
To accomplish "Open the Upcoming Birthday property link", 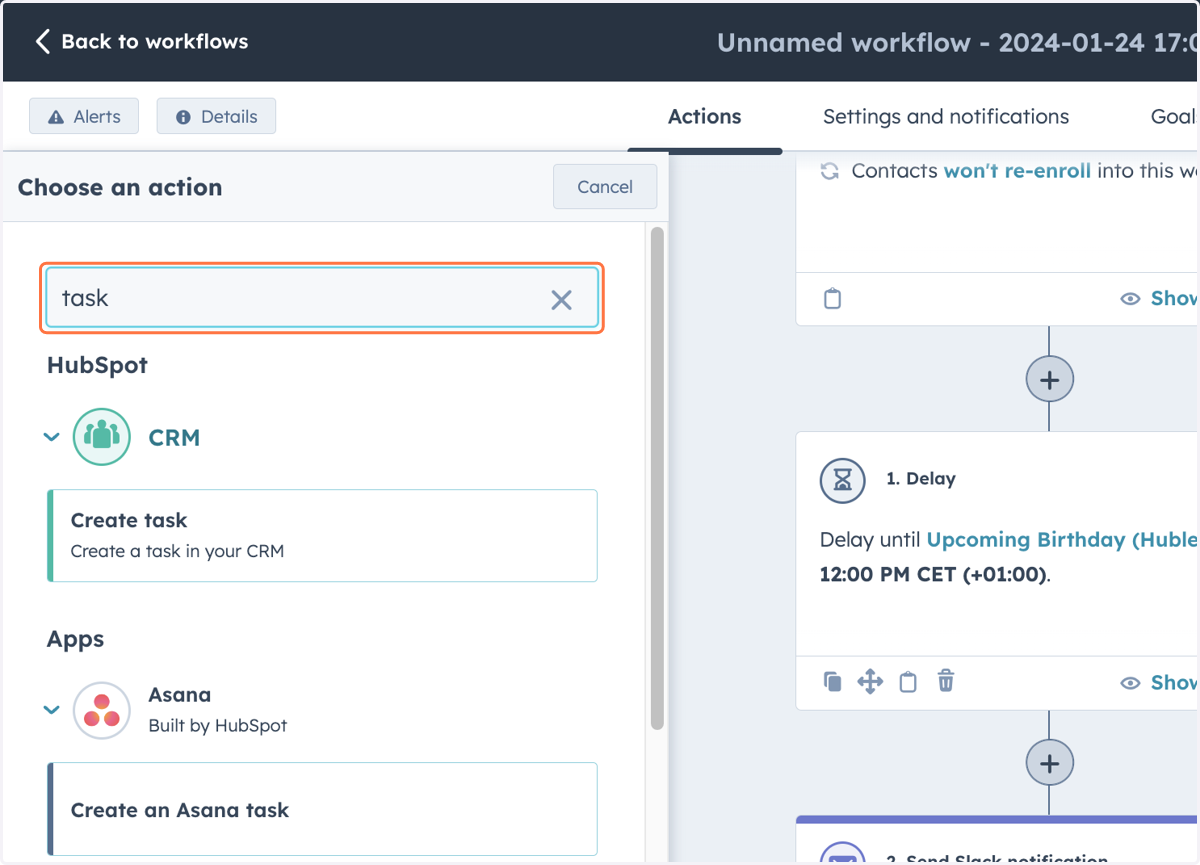I will tap(1062, 540).
